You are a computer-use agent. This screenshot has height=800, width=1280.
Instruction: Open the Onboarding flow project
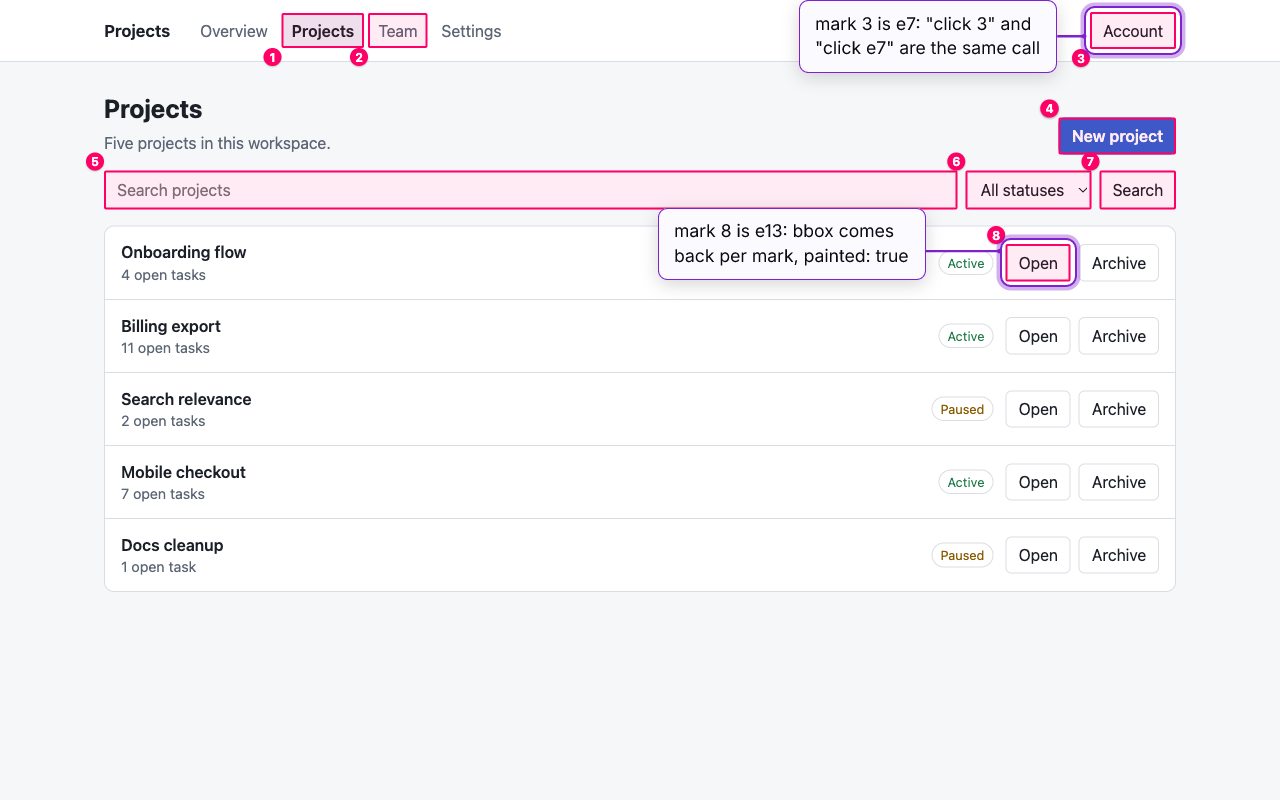coord(1038,263)
